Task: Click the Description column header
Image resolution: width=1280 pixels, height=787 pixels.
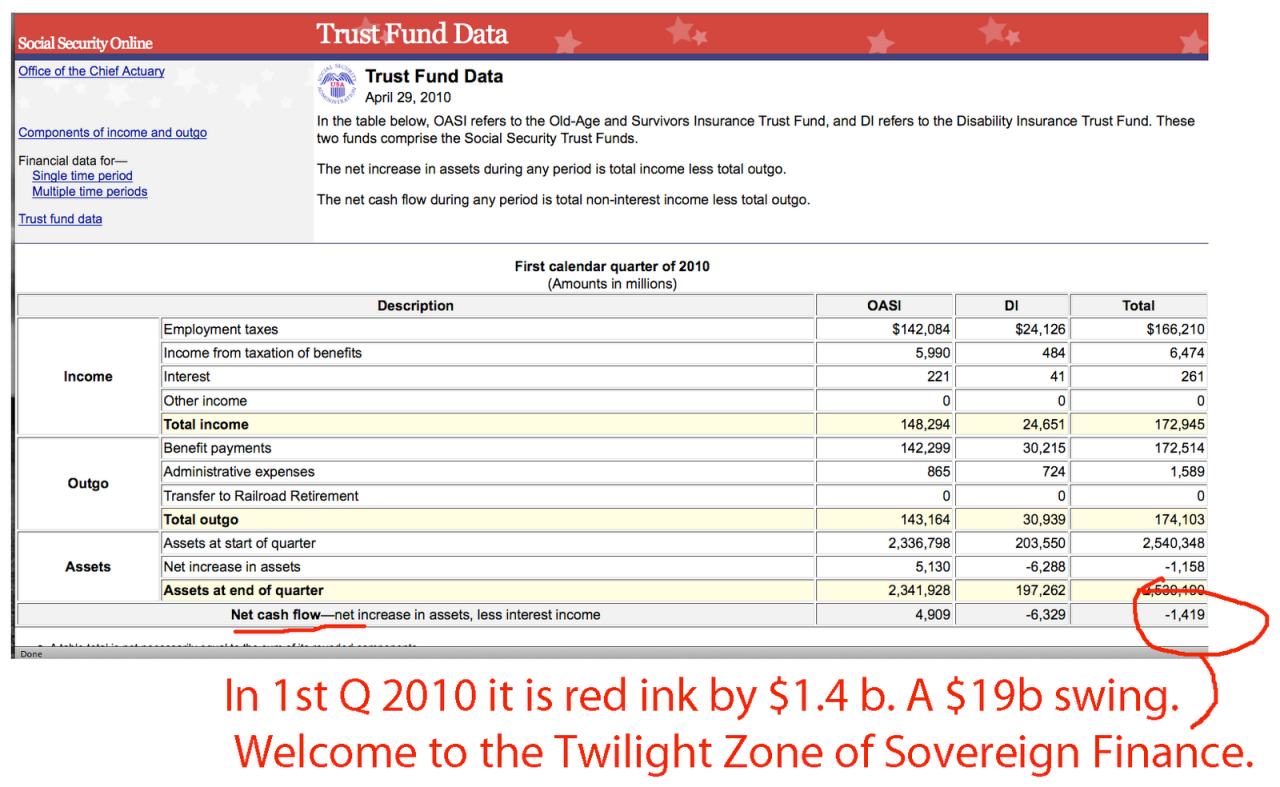Action: 415,306
